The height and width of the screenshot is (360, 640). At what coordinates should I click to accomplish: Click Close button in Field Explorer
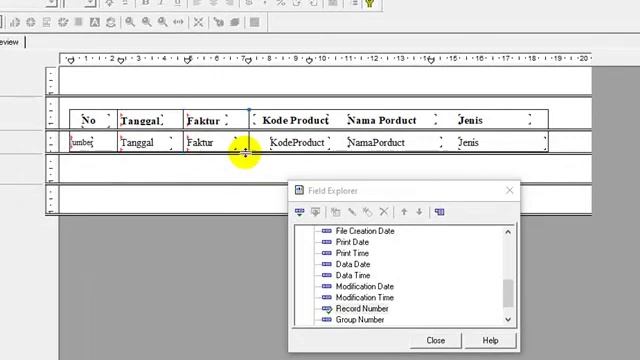tap(436, 340)
